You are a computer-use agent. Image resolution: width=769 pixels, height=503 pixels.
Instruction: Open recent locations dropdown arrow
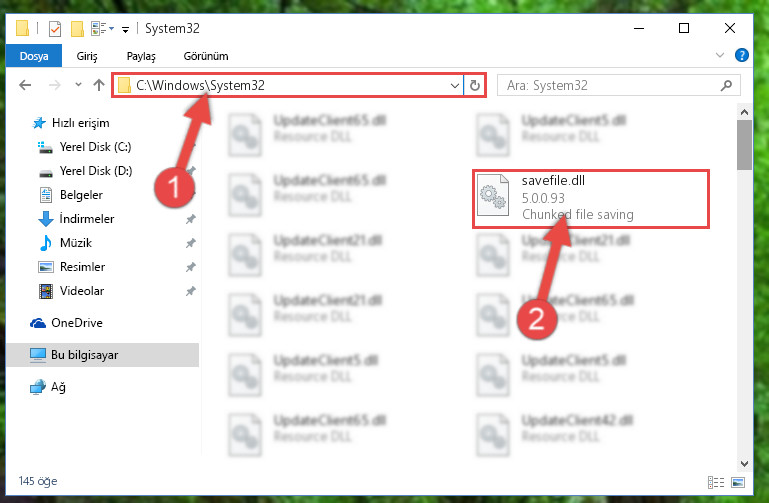click(x=78, y=85)
